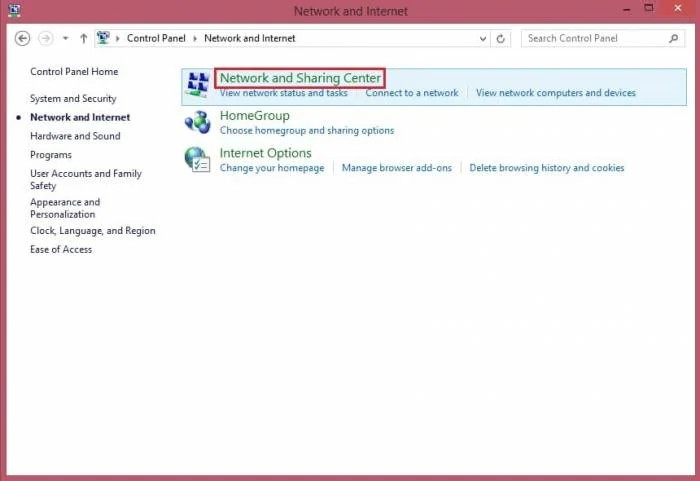The width and height of the screenshot is (700, 481).
Task: Open Network and Sharing Center
Action: (300, 78)
